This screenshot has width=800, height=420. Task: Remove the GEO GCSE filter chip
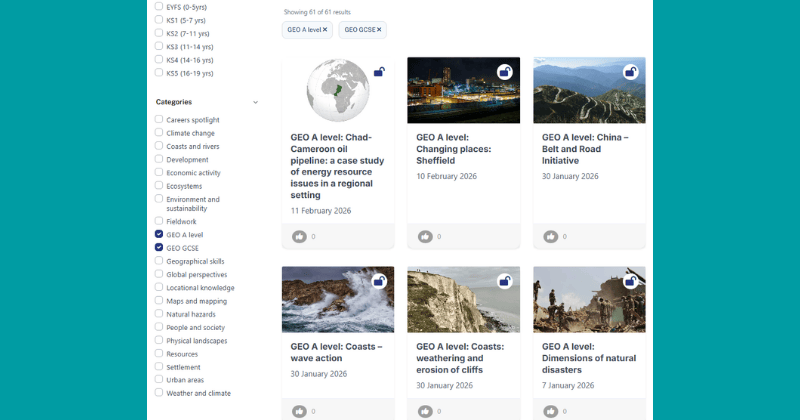pyautogui.click(x=379, y=30)
